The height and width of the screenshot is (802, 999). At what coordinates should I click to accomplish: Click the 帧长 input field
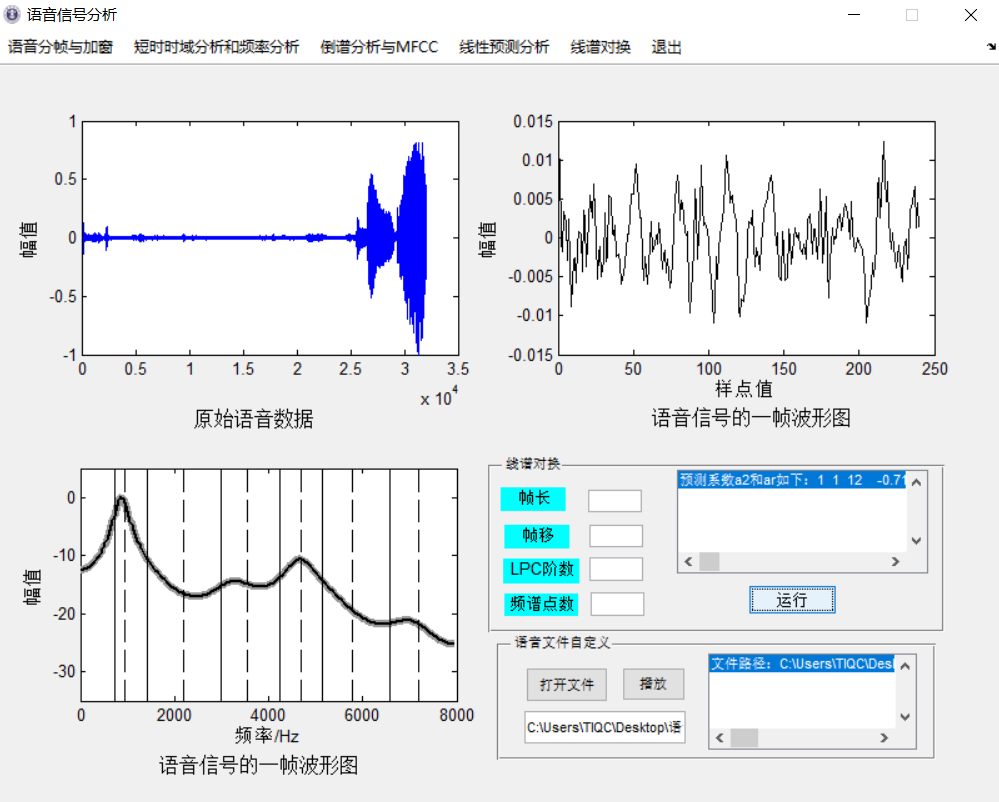(x=615, y=501)
